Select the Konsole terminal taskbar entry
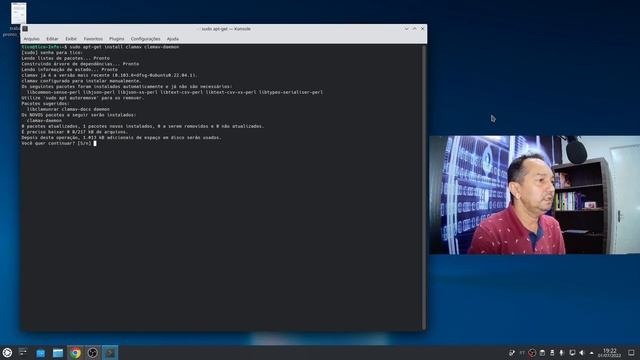The height and width of the screenshot is (360, 640). [110, 353]
